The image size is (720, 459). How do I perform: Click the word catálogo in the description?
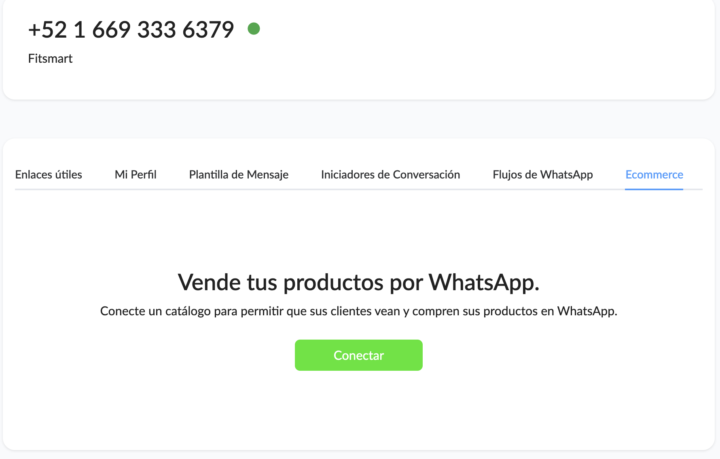(188, 311)
